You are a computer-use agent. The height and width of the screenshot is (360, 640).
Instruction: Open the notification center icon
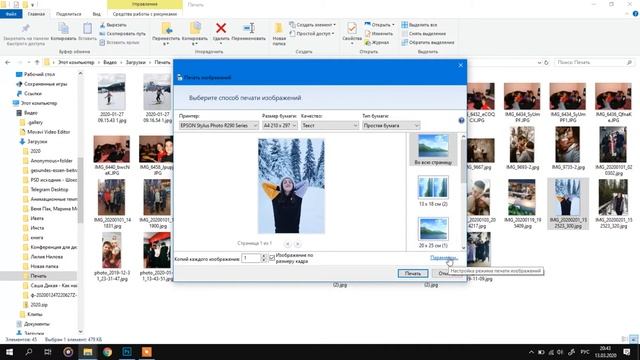click(x=627, y=352)
